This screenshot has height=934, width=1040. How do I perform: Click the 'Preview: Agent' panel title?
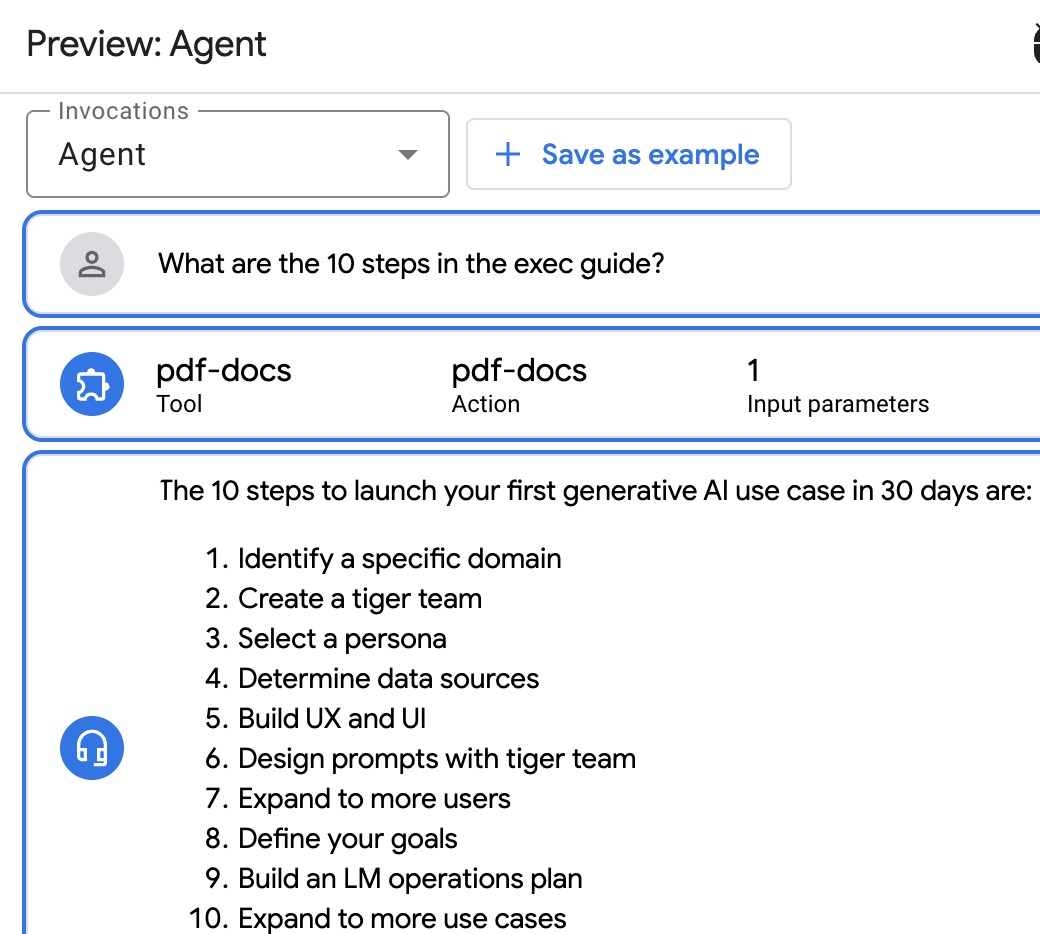(x=147, y=44)
